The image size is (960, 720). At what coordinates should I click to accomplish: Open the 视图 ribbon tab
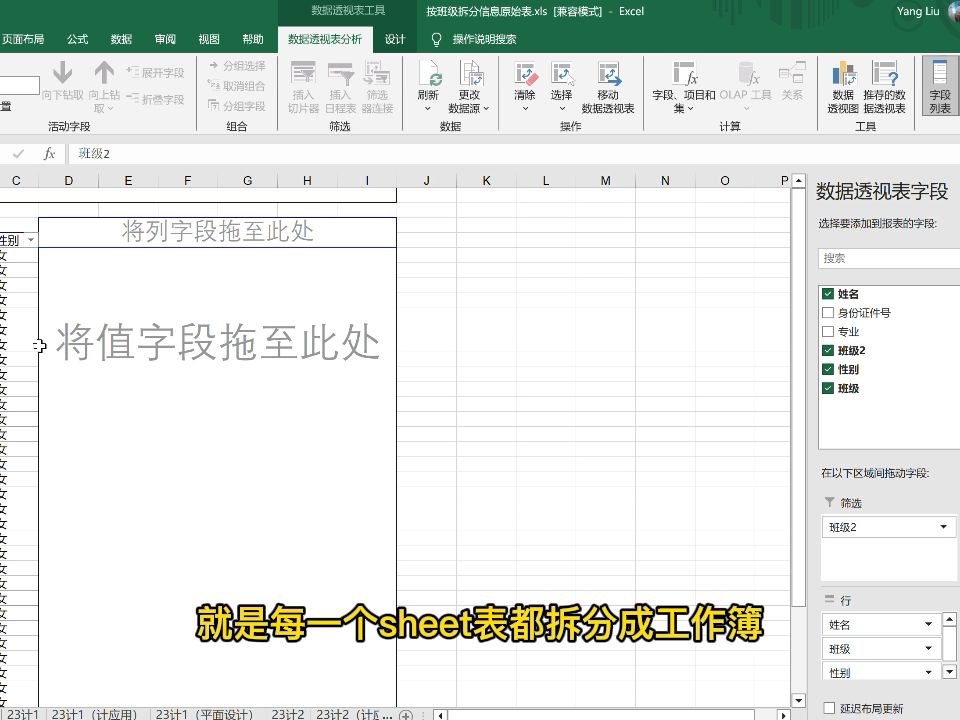[208, 39]
